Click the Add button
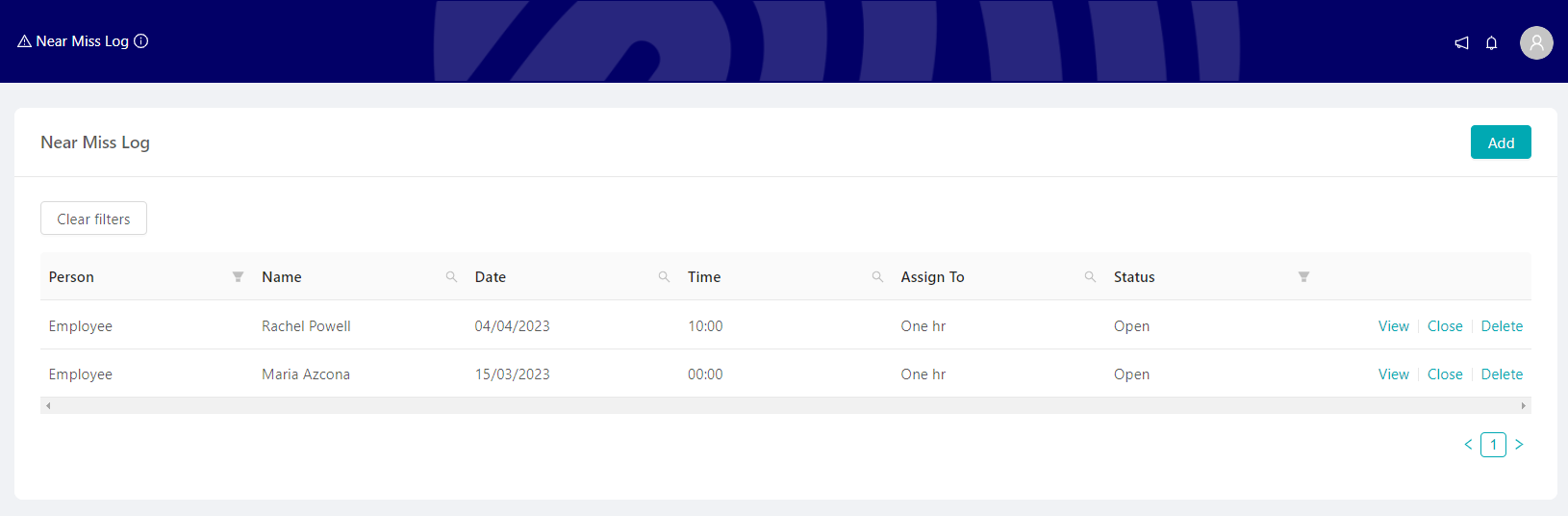1568x516 pixels. 1501,142
